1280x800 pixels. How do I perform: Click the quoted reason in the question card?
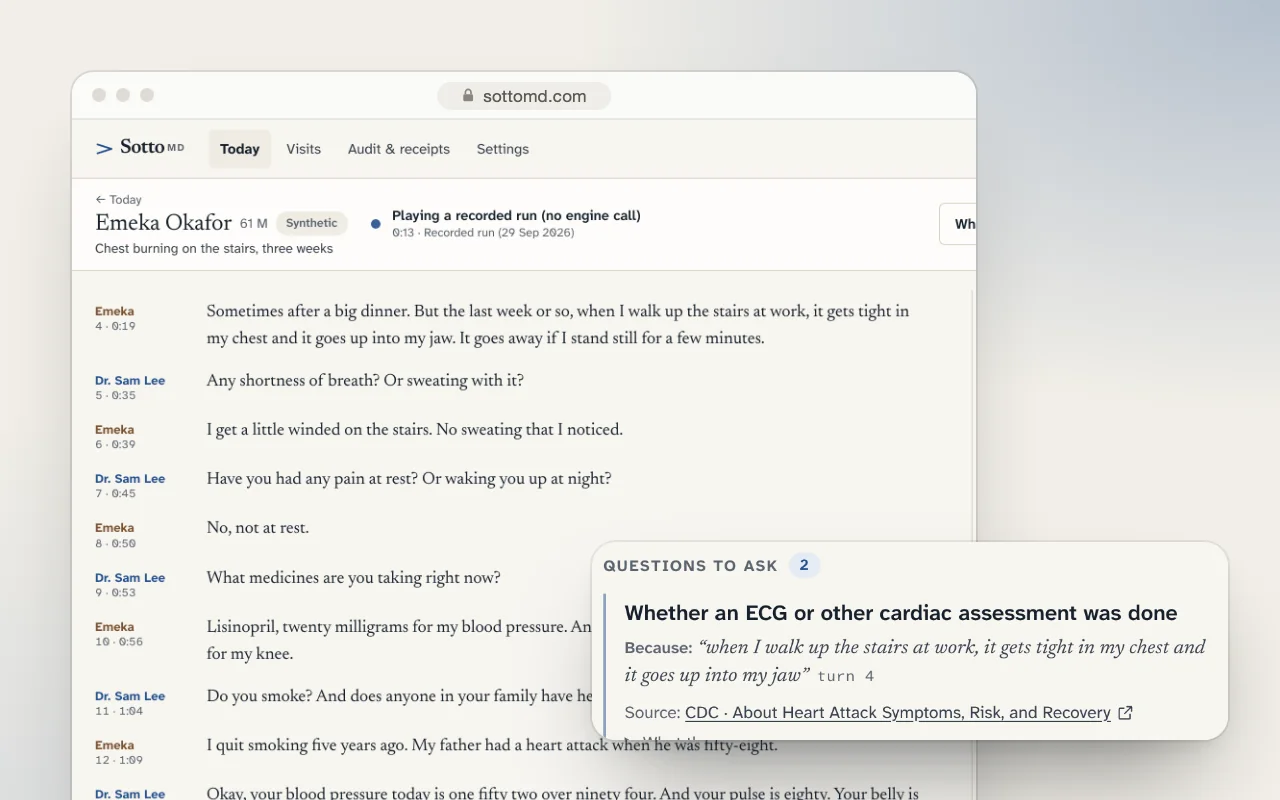915,661
